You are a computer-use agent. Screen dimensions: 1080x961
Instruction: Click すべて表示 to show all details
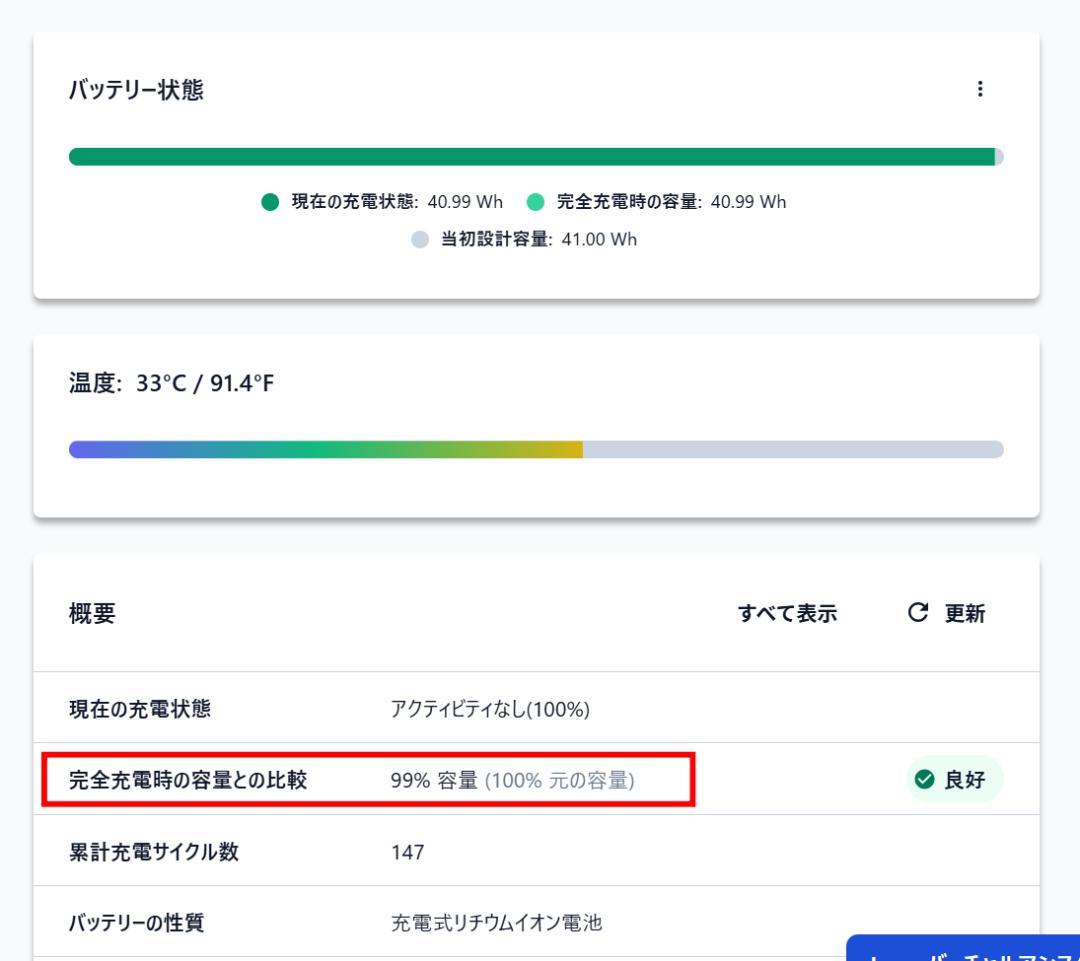786,614
